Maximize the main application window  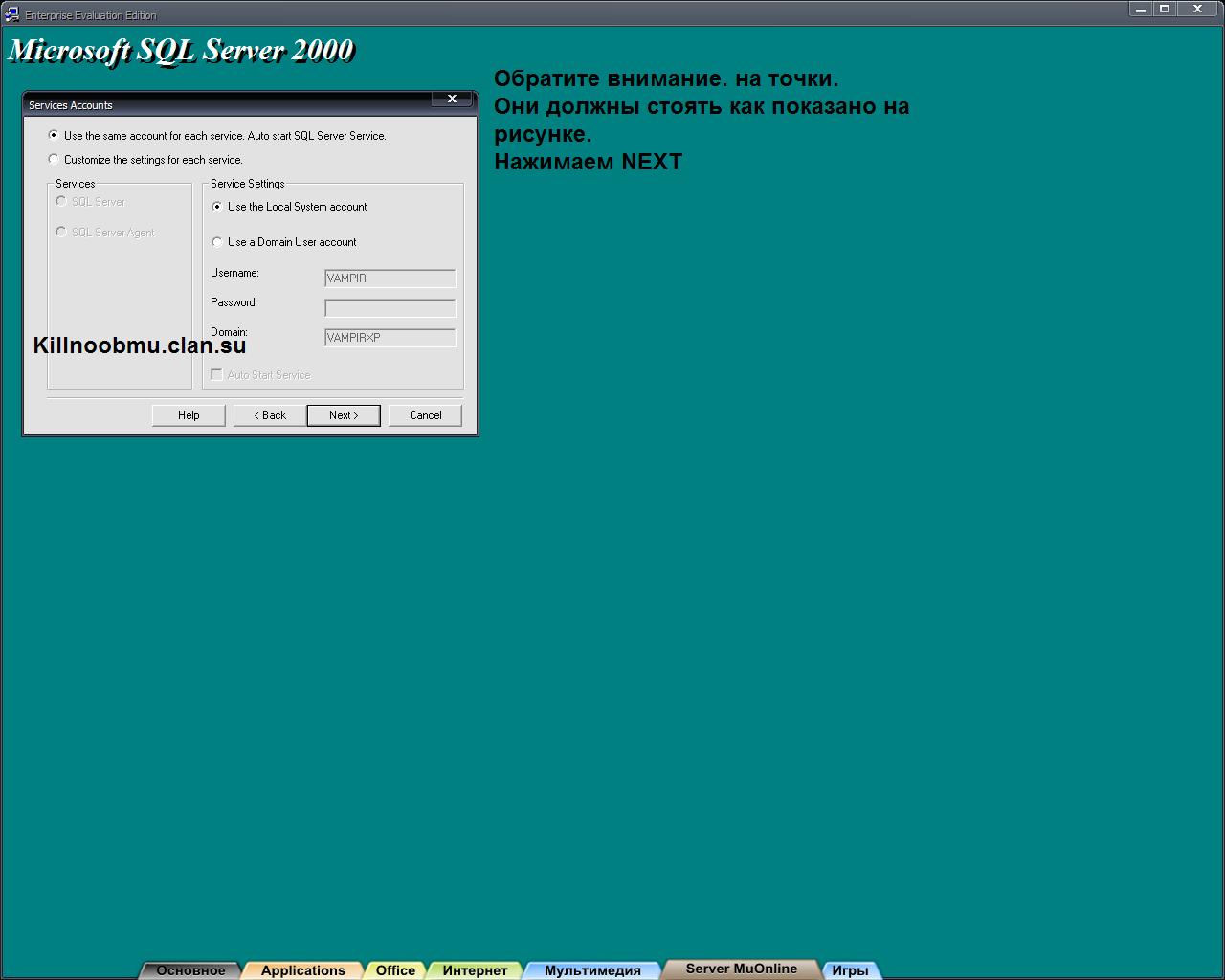click(x=1165, y=10)
